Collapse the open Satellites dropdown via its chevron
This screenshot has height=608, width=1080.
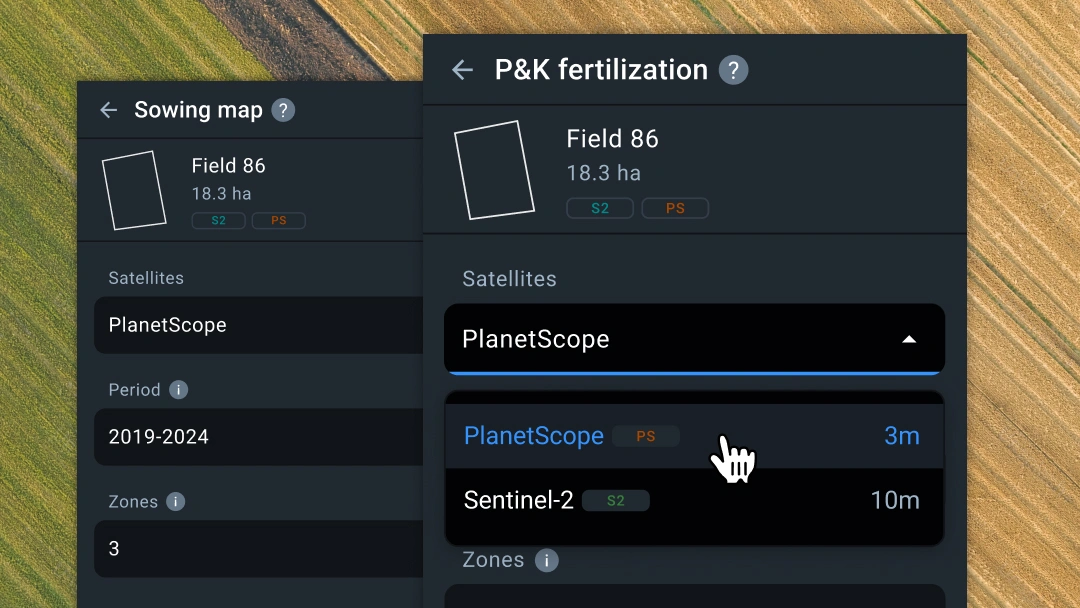tap(909, 339)
